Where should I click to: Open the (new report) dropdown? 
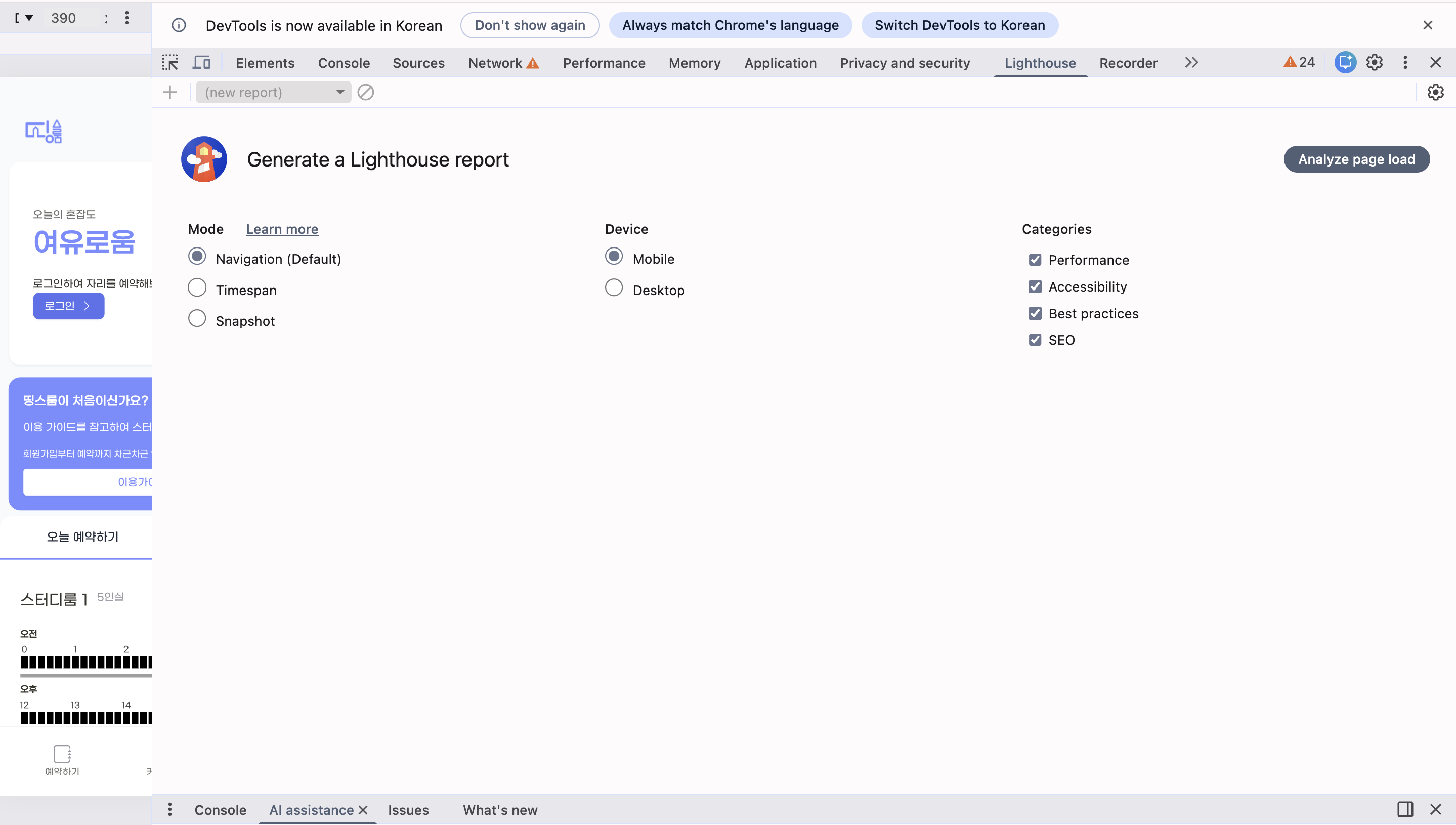(274, 92)
